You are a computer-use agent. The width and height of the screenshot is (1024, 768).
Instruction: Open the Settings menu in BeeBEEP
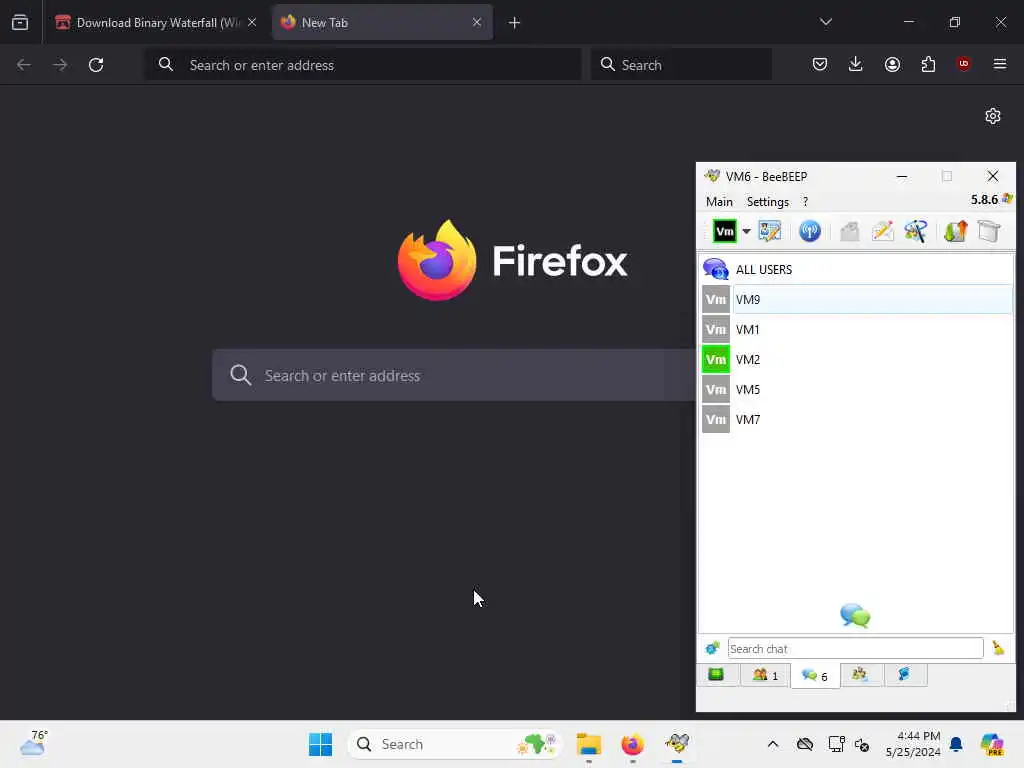pos(767,202)
